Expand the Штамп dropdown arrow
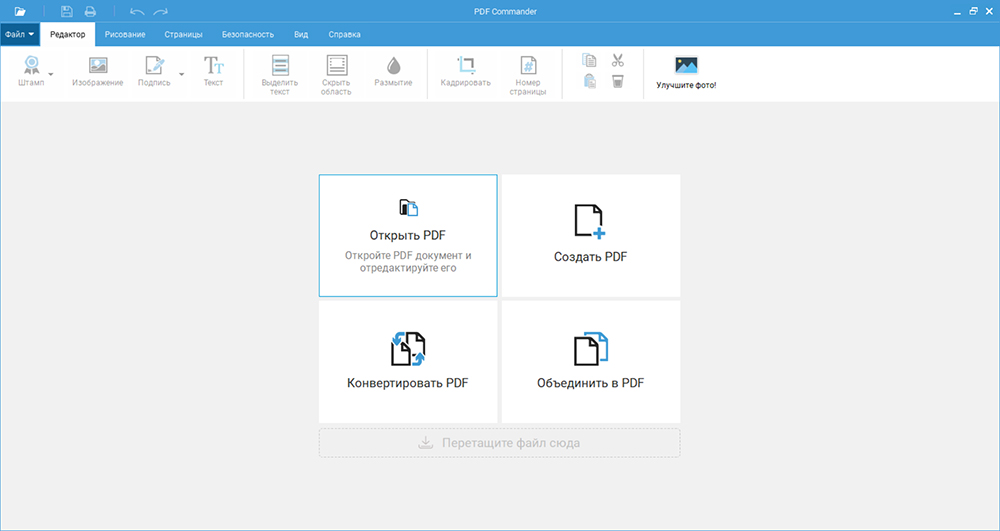The image size is (1000, 531). tap(51, 74)
